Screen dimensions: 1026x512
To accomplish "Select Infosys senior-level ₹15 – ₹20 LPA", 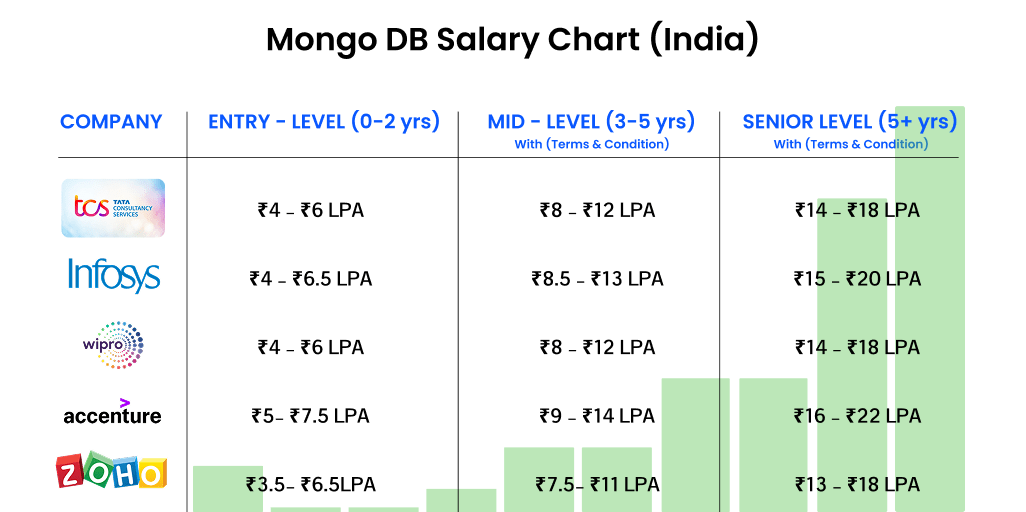I will [857, 279].
